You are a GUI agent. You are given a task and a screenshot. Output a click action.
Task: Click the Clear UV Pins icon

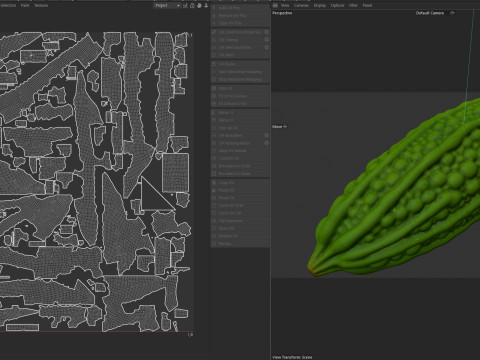(x=214, y=23)
